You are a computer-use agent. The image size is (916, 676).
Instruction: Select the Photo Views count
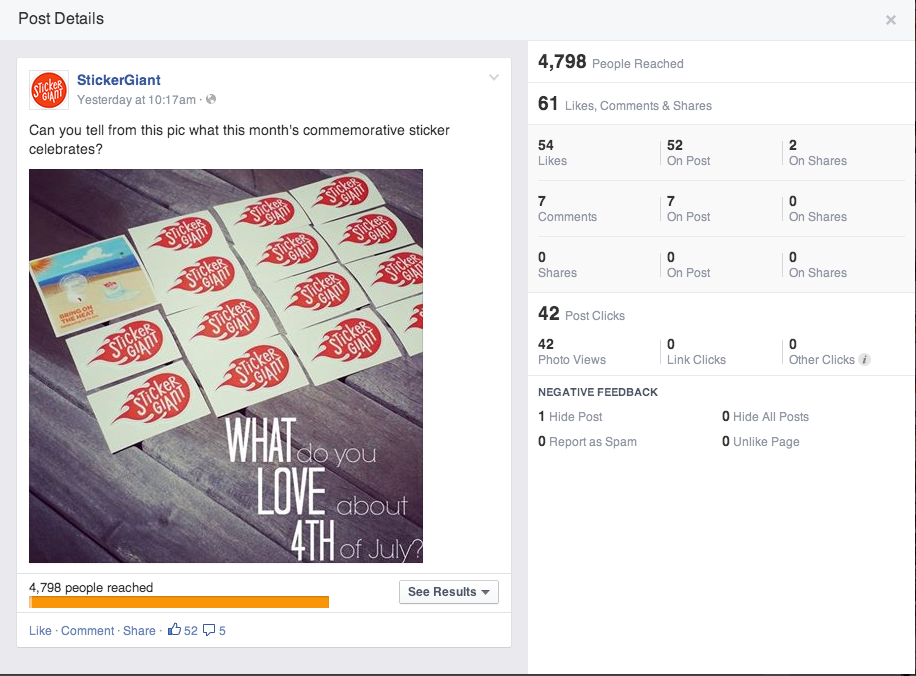571,352
